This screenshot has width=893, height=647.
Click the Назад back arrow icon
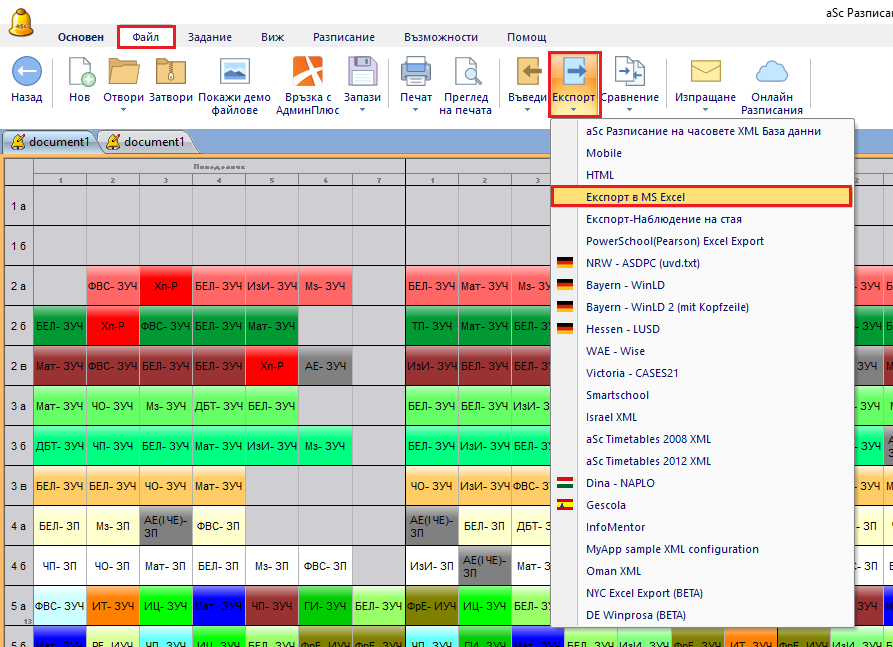(26, 73)
